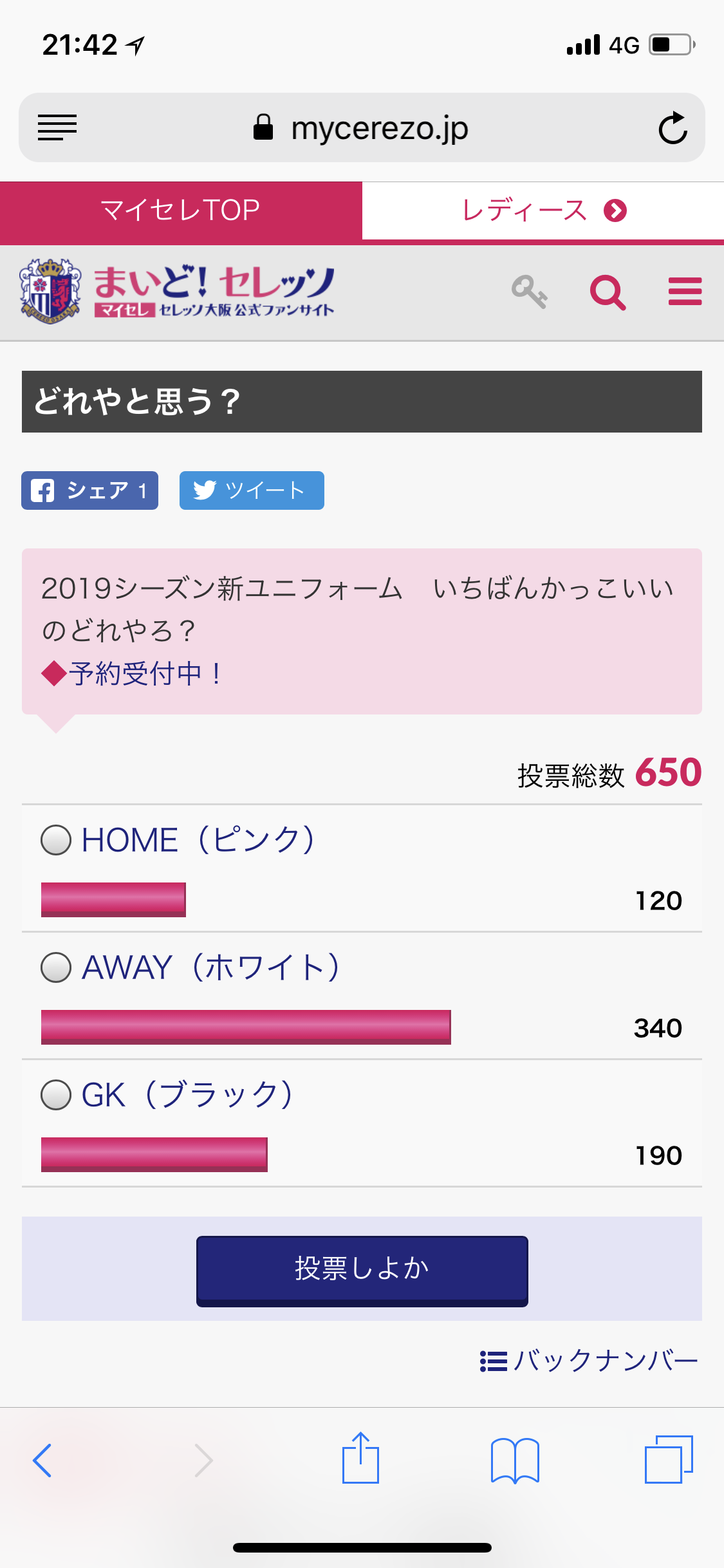Show open tabs icon
Viewport: 724px width, 1568px height.
tap(669, 1459)
